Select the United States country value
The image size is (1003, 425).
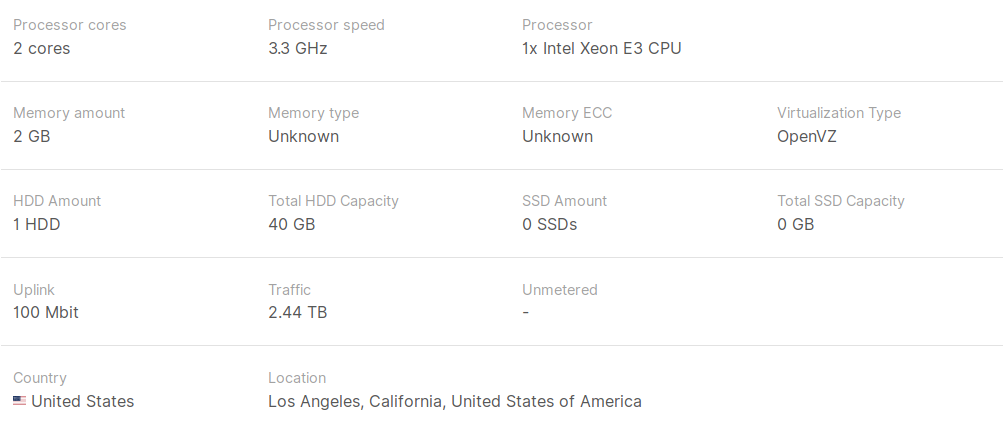[83, 401]
